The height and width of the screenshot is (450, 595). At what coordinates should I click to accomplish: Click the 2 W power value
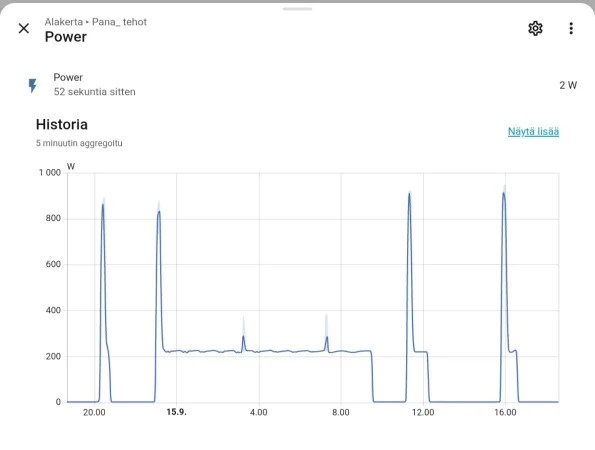point(568,85)
